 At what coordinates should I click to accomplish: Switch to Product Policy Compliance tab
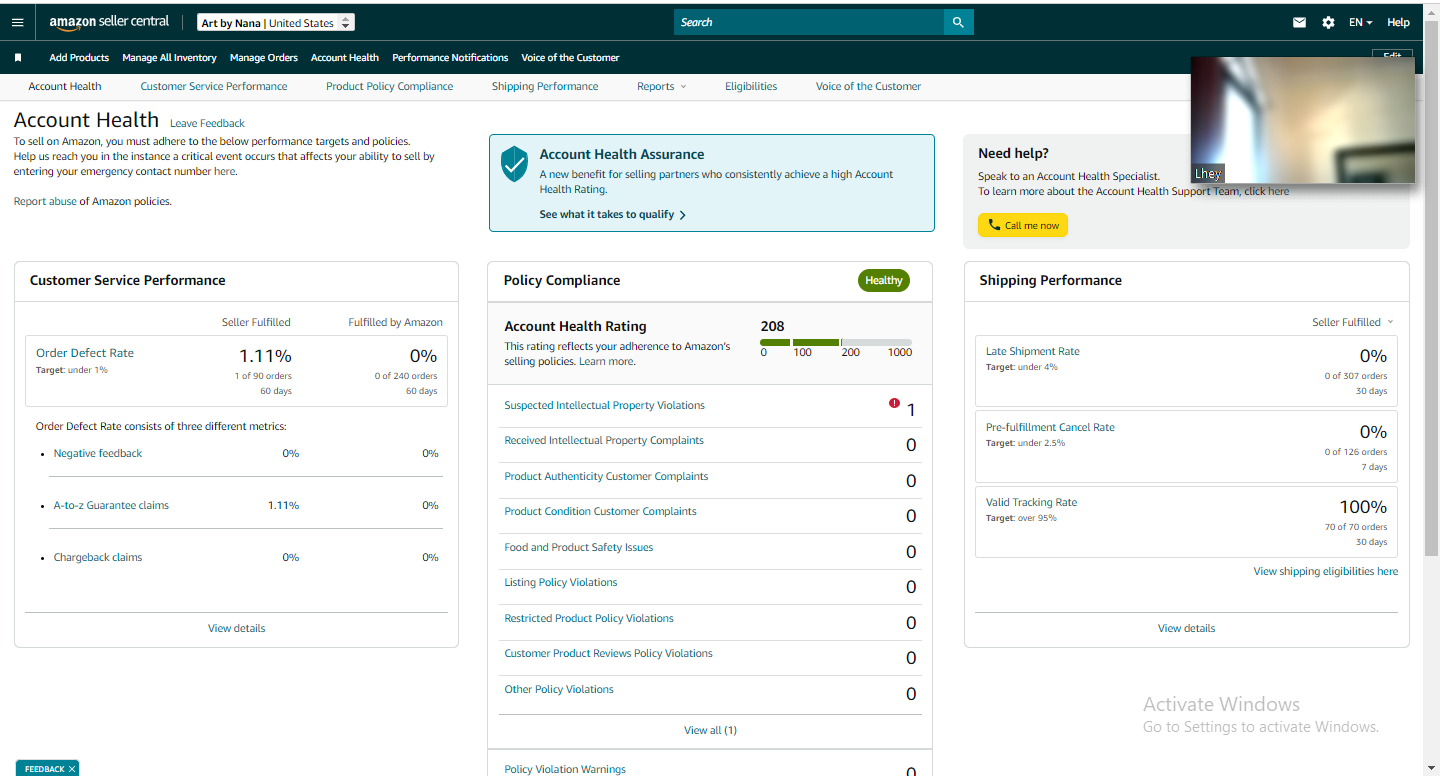tap(390, 86)
